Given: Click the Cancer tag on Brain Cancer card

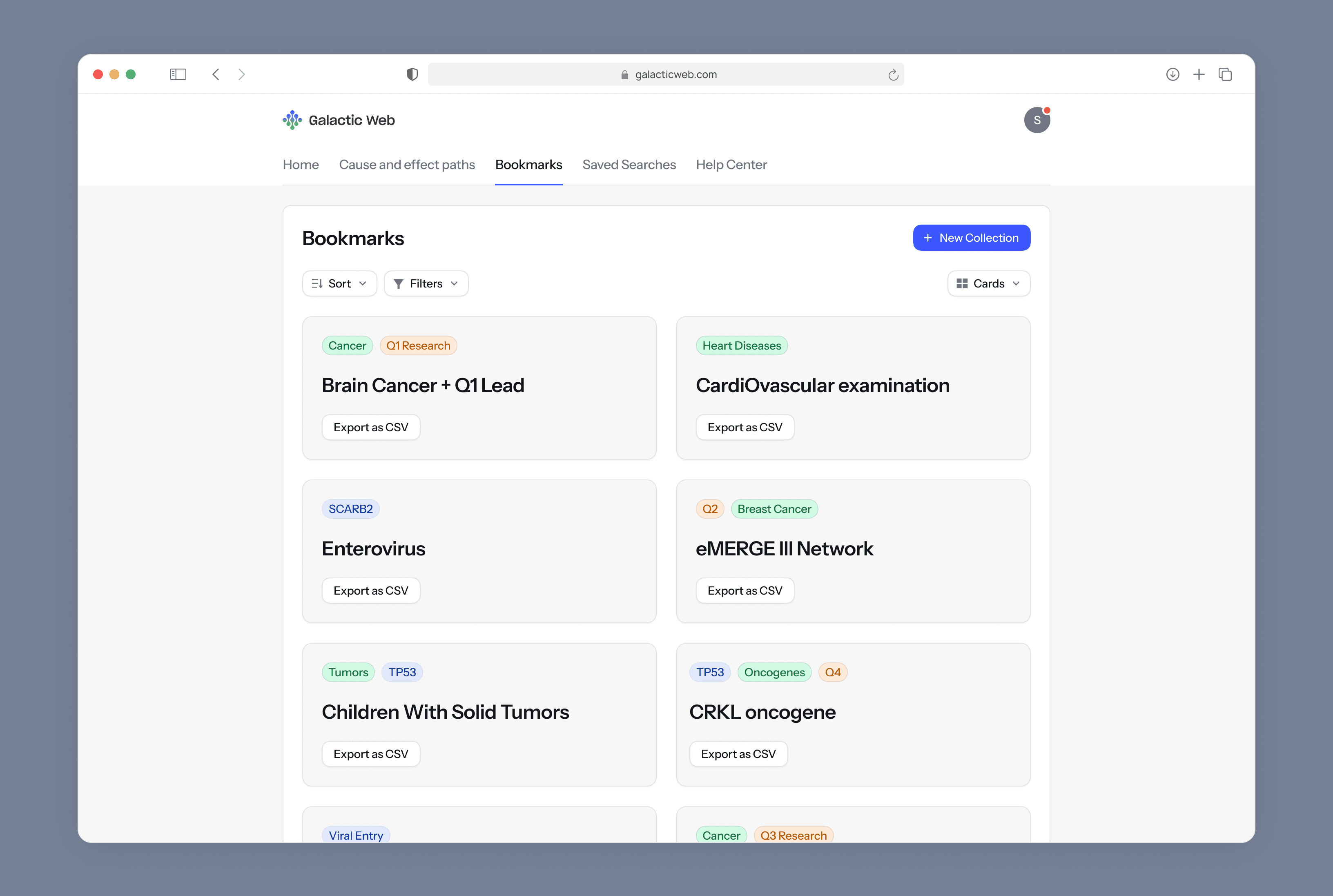Looking at the screenshot, I should point(347,346).
